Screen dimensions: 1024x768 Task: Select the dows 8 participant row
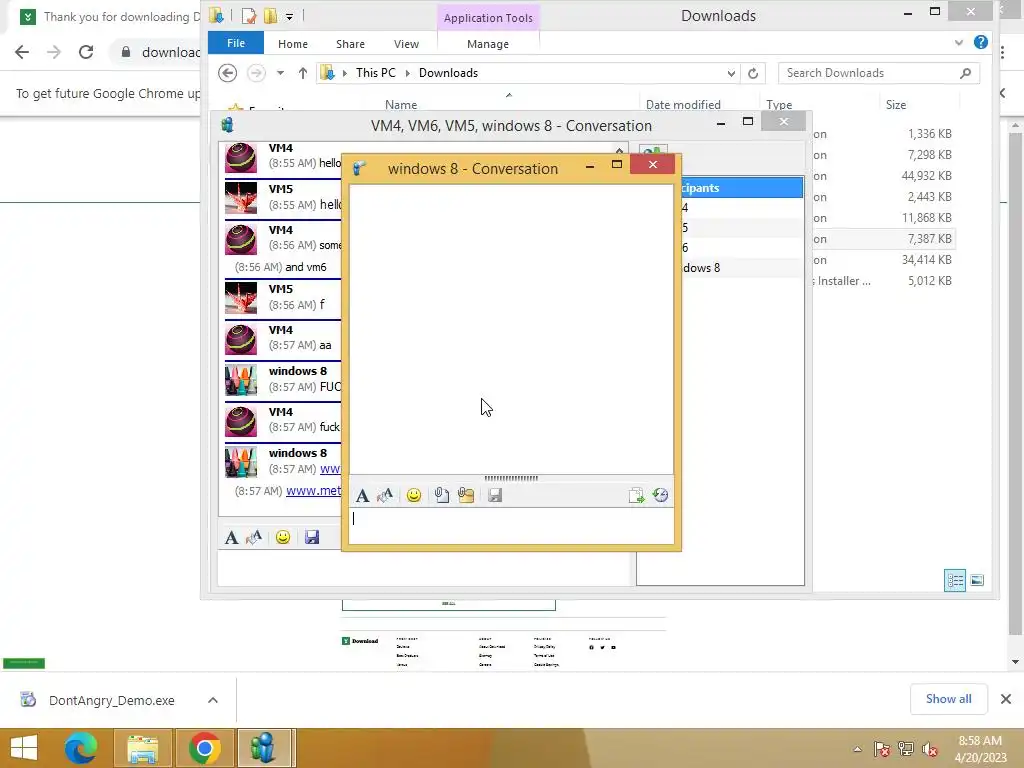743,268
